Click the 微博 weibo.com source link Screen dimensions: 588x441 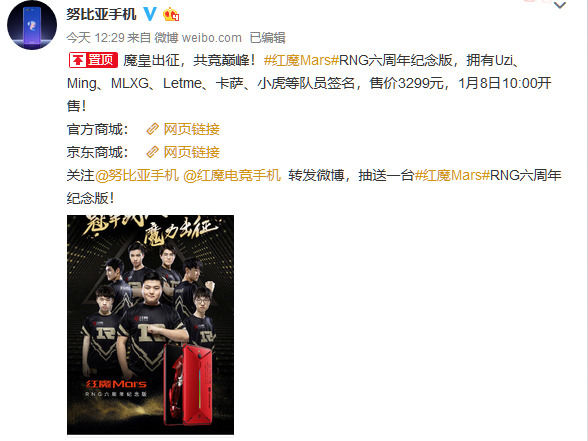[x=198, y=38]
